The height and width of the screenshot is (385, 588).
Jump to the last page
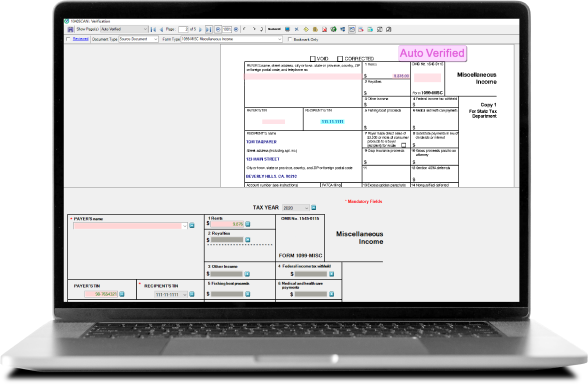point(209,29)
